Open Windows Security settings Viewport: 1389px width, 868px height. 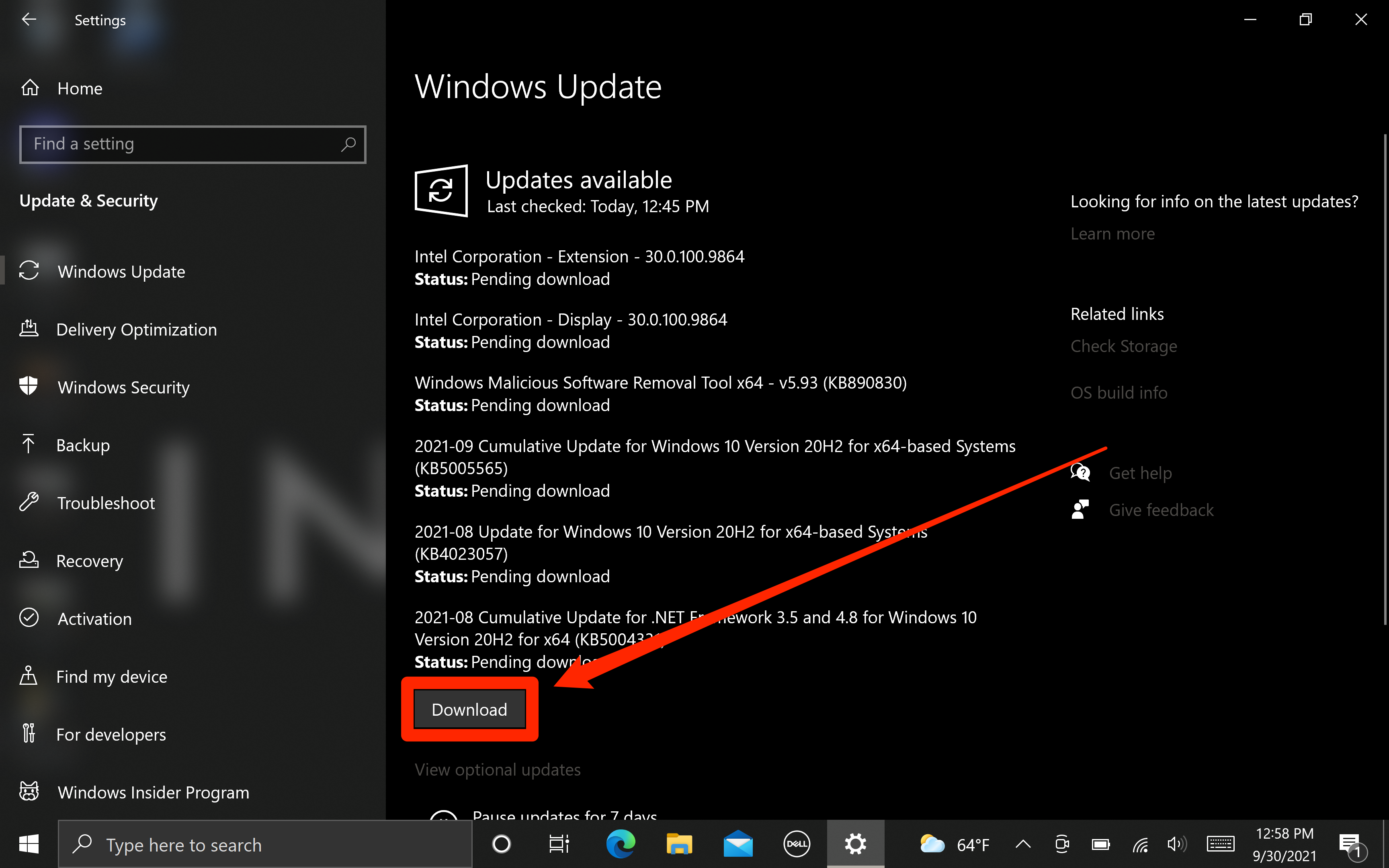pyautogui.click(x=123, y=387)
